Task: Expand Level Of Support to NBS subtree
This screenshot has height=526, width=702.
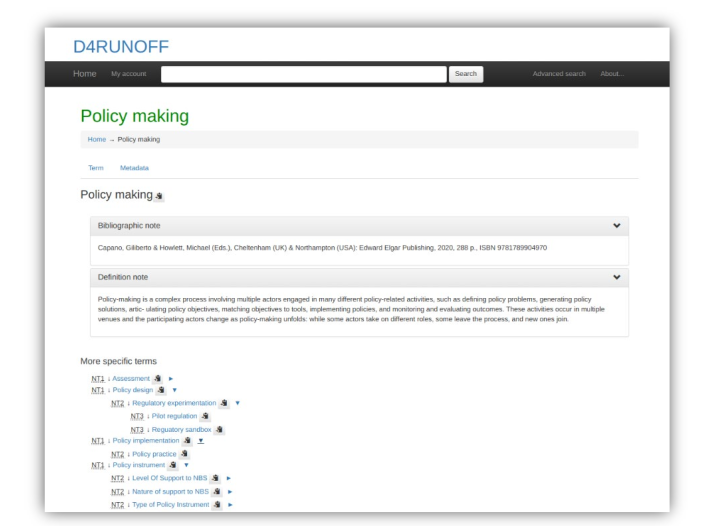Action: tap(229, 479)
